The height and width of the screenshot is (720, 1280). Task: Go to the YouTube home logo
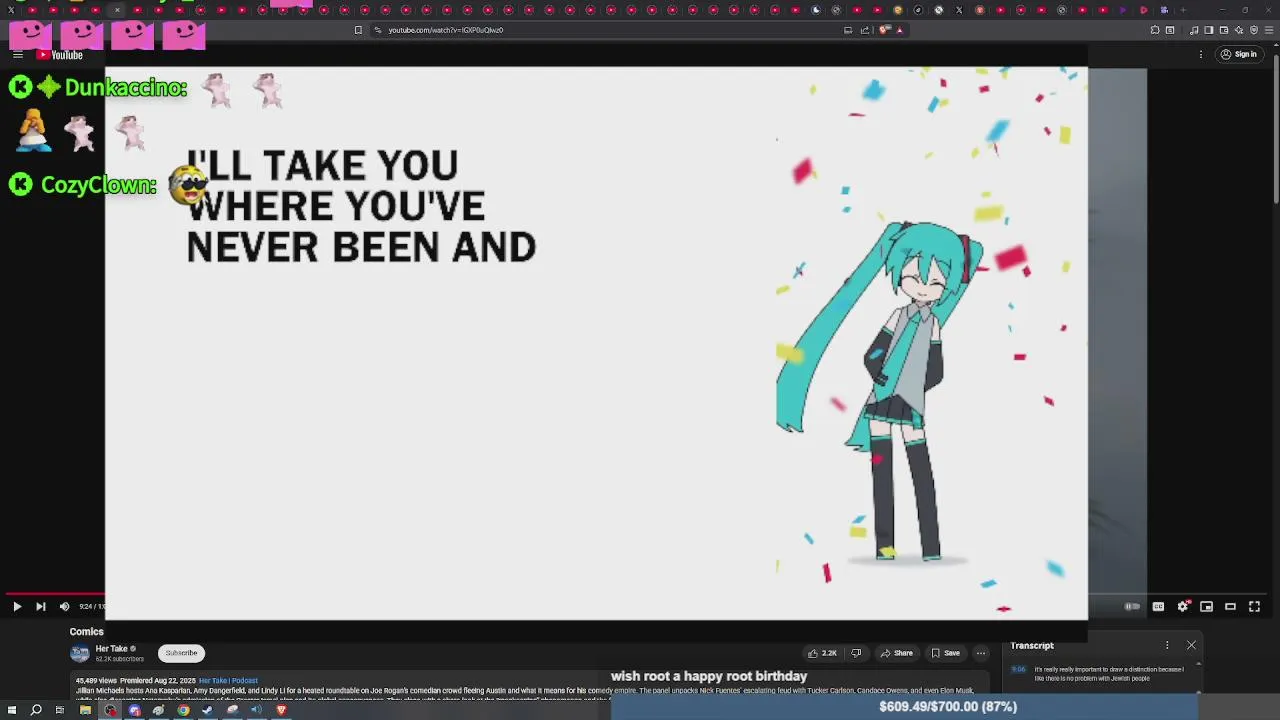tap(60, 55)
